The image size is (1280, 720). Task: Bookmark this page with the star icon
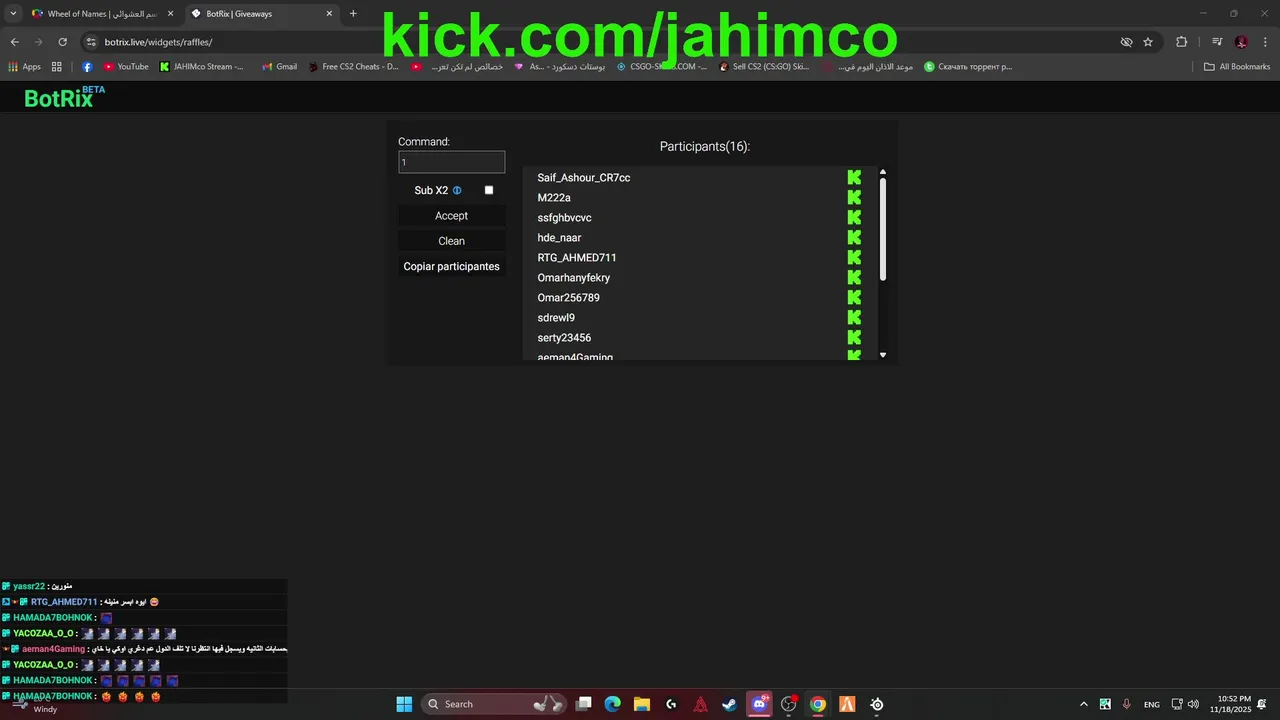[1148, 42]
